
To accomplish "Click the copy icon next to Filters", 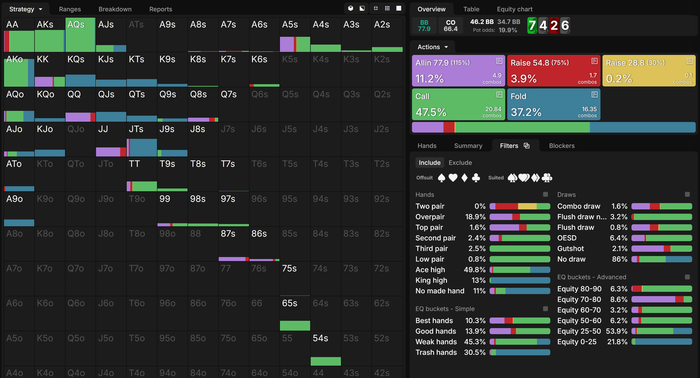I will pyautogui.click(x=527, y=146).
